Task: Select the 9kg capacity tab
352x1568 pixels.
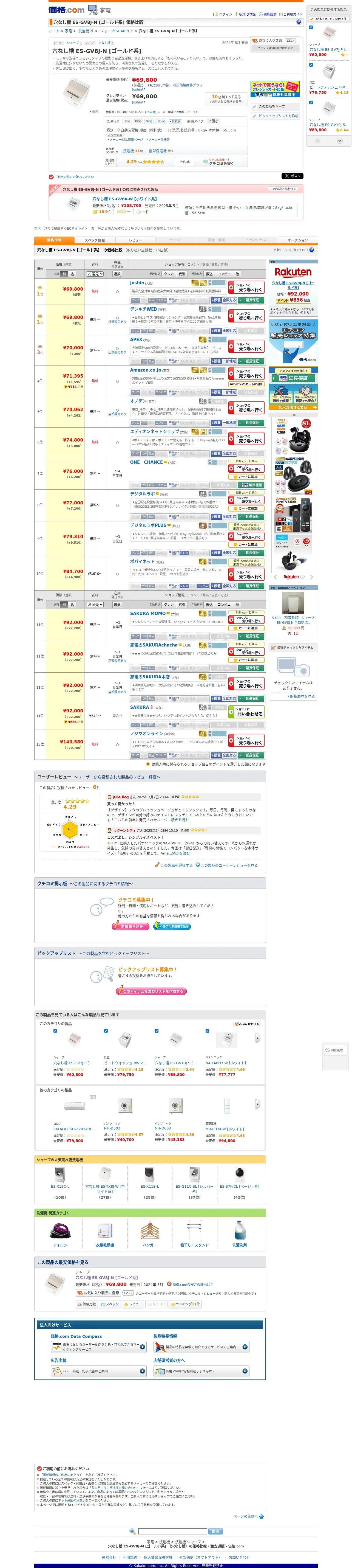Action: [x=149, y=121]
